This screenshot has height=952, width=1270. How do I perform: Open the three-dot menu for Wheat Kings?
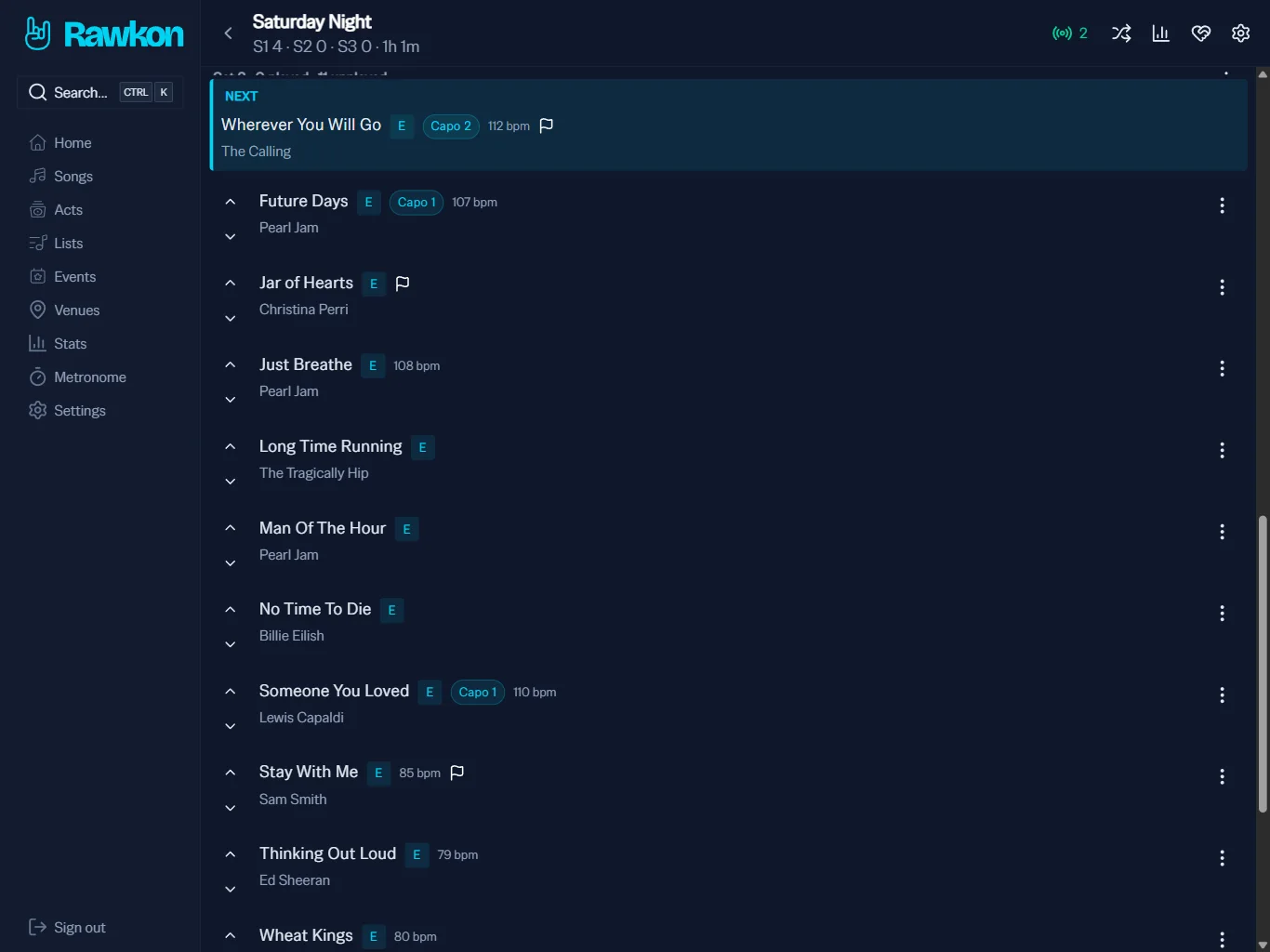(1222, 939)
